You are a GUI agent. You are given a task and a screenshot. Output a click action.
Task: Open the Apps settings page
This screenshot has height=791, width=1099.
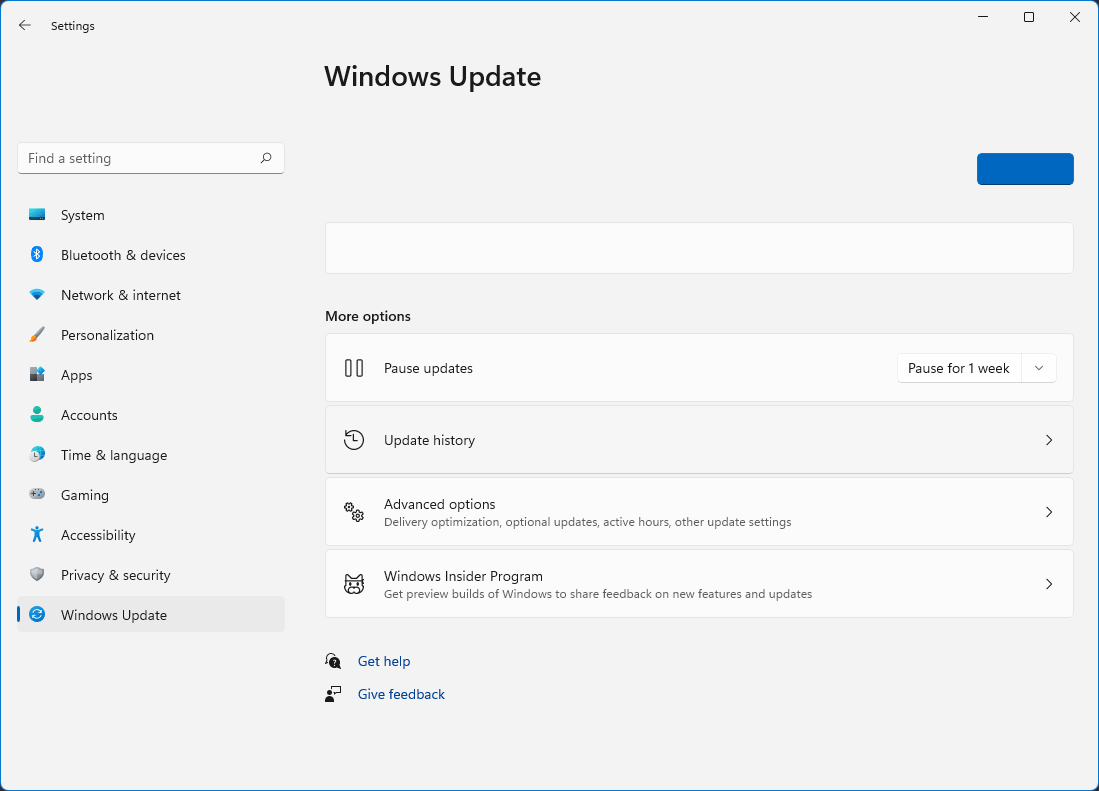[x=77, y=375]
